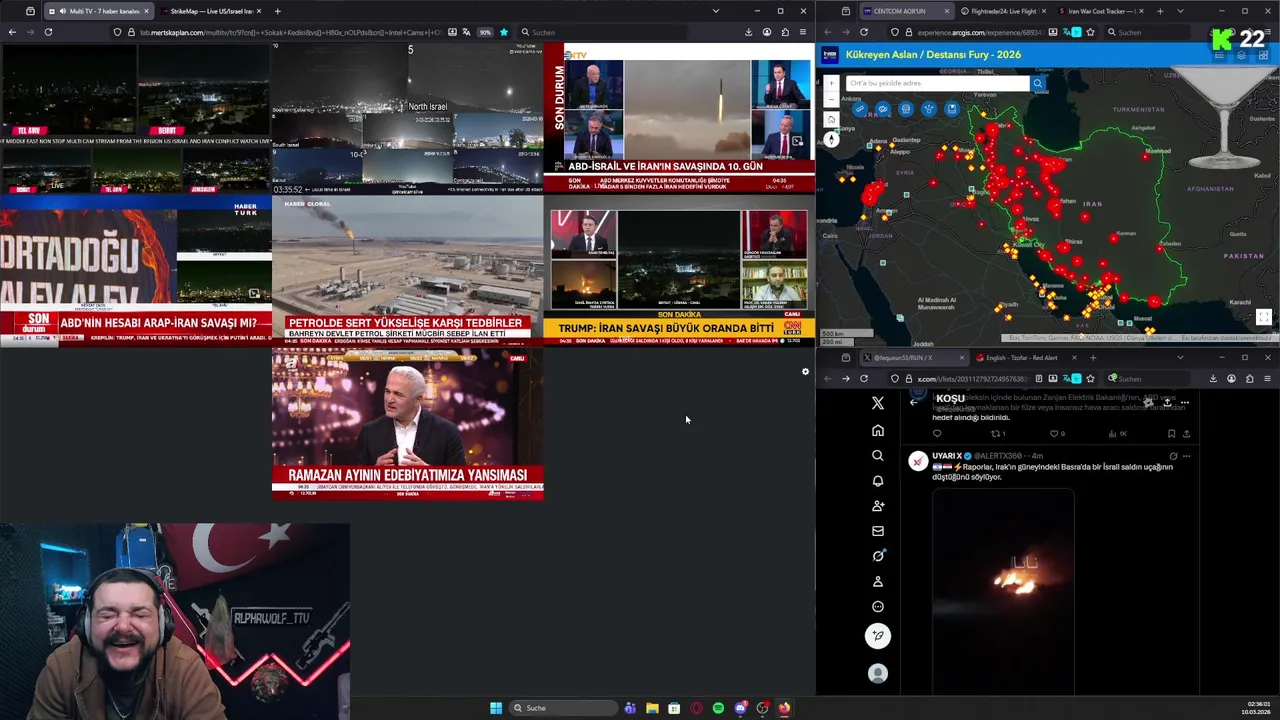Image resolution: width=1280 pixels, height=720 pixels.
Task: Open X search (magnifier) in sidebar
Action: [878, 456]
